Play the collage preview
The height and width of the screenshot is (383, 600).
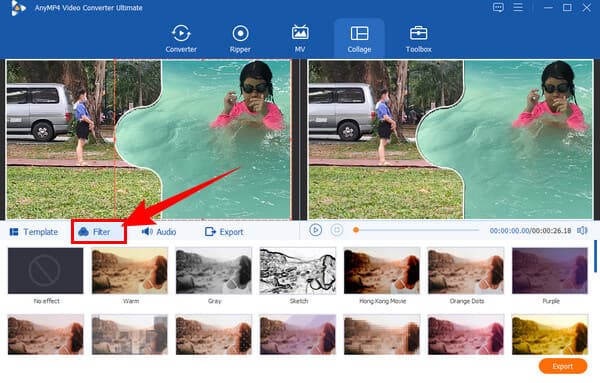pyautogui.click(x=315, y=230)
